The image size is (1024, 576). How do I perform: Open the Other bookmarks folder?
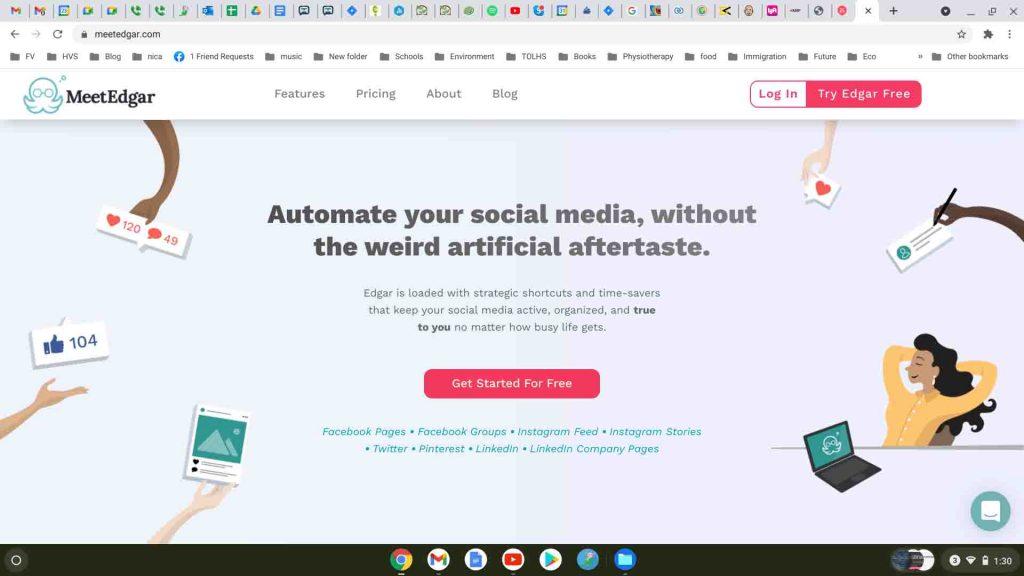[x=970, y=57]
